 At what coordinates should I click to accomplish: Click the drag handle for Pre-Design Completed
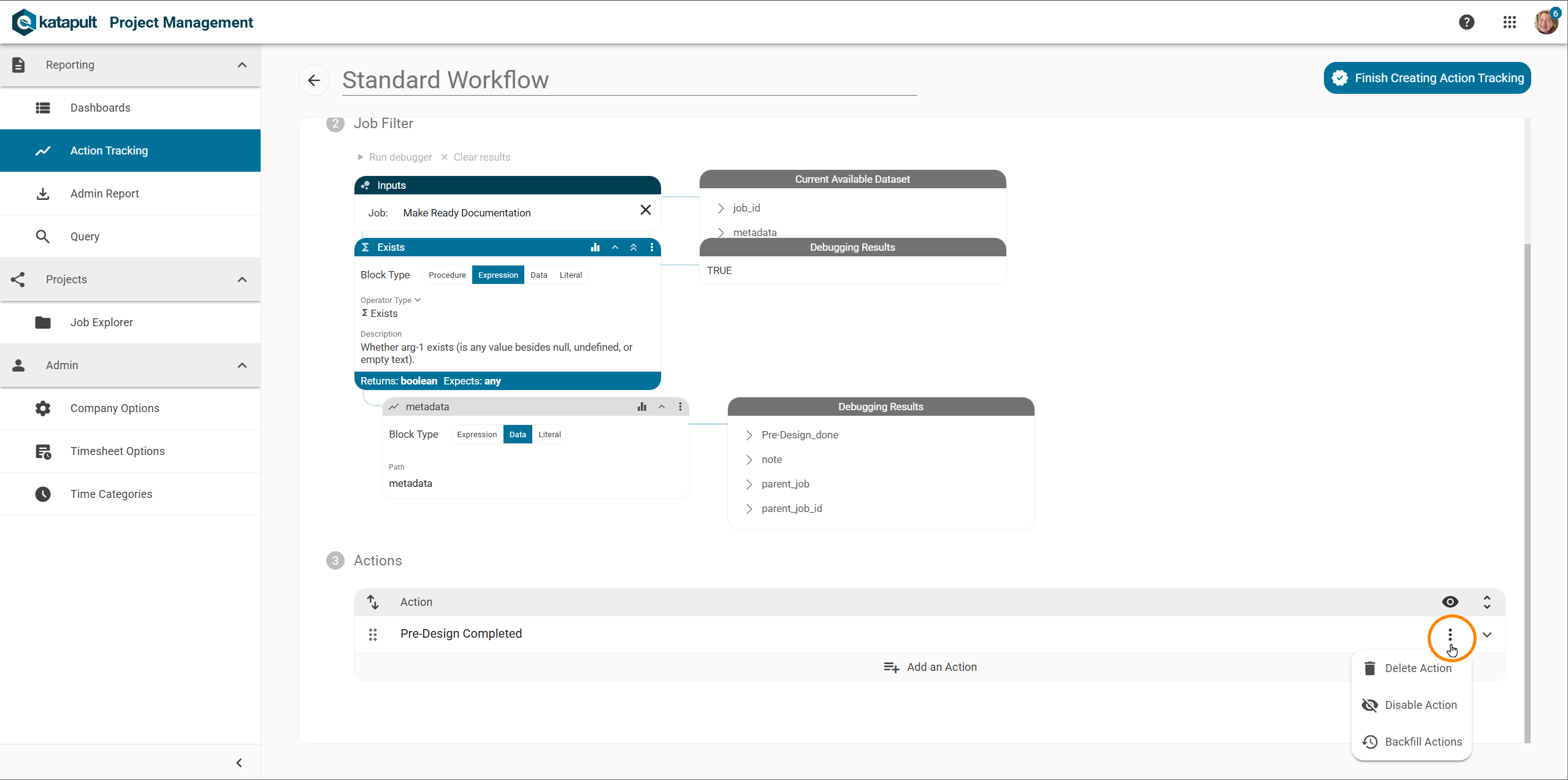(373, 634)
